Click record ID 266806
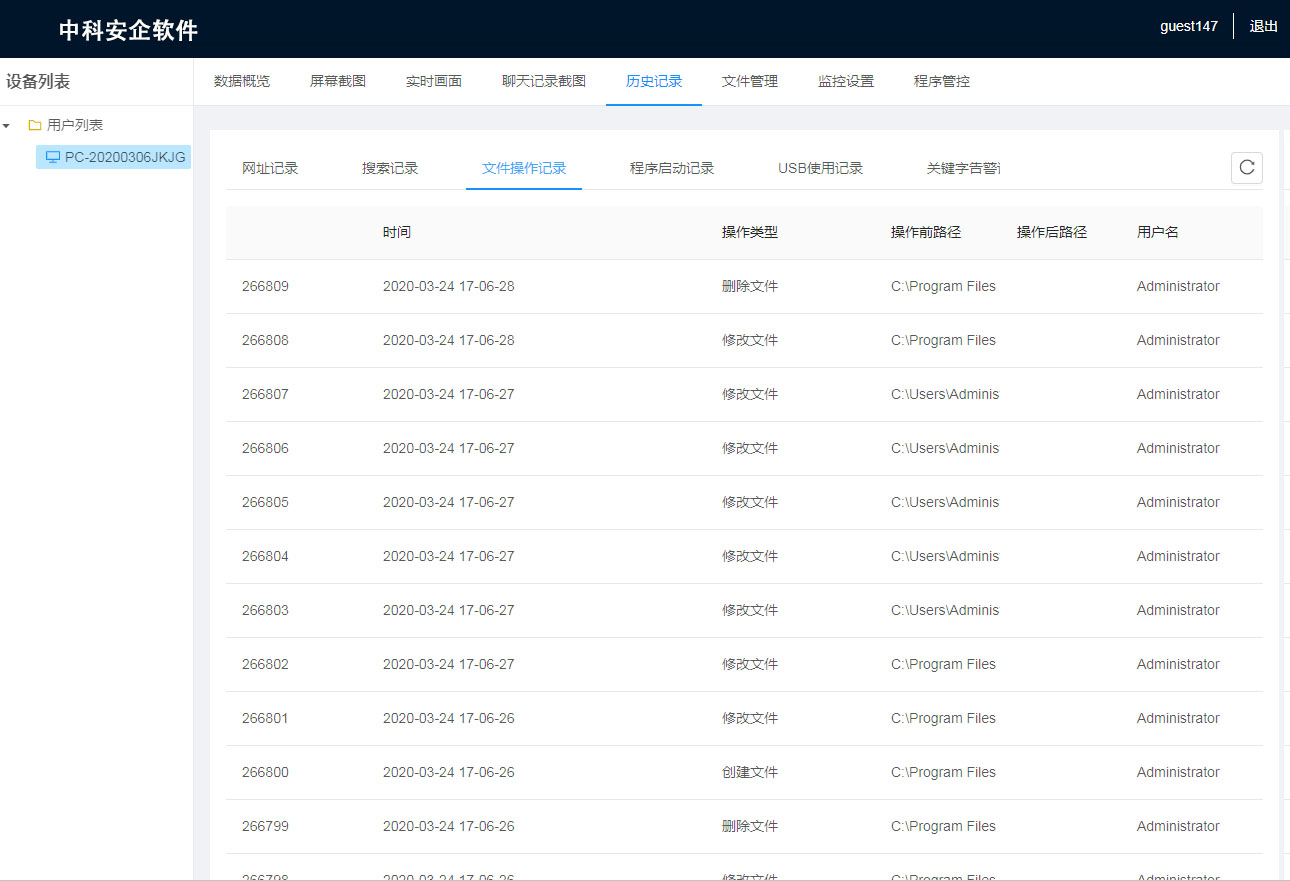The width and height of the screenshot is (1290, 881). click(265, 448)
